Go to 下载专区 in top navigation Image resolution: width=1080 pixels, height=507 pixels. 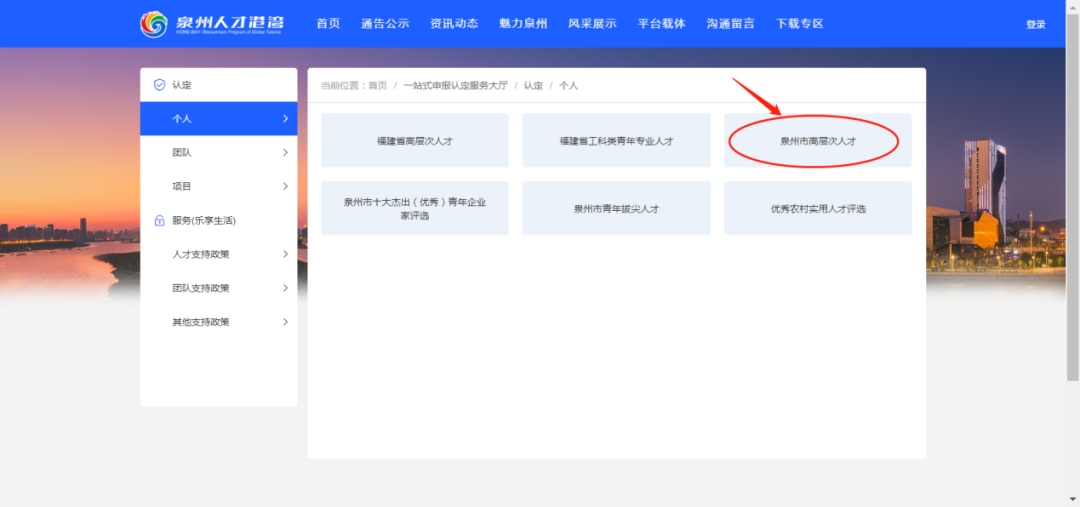[x=799, y=24]
